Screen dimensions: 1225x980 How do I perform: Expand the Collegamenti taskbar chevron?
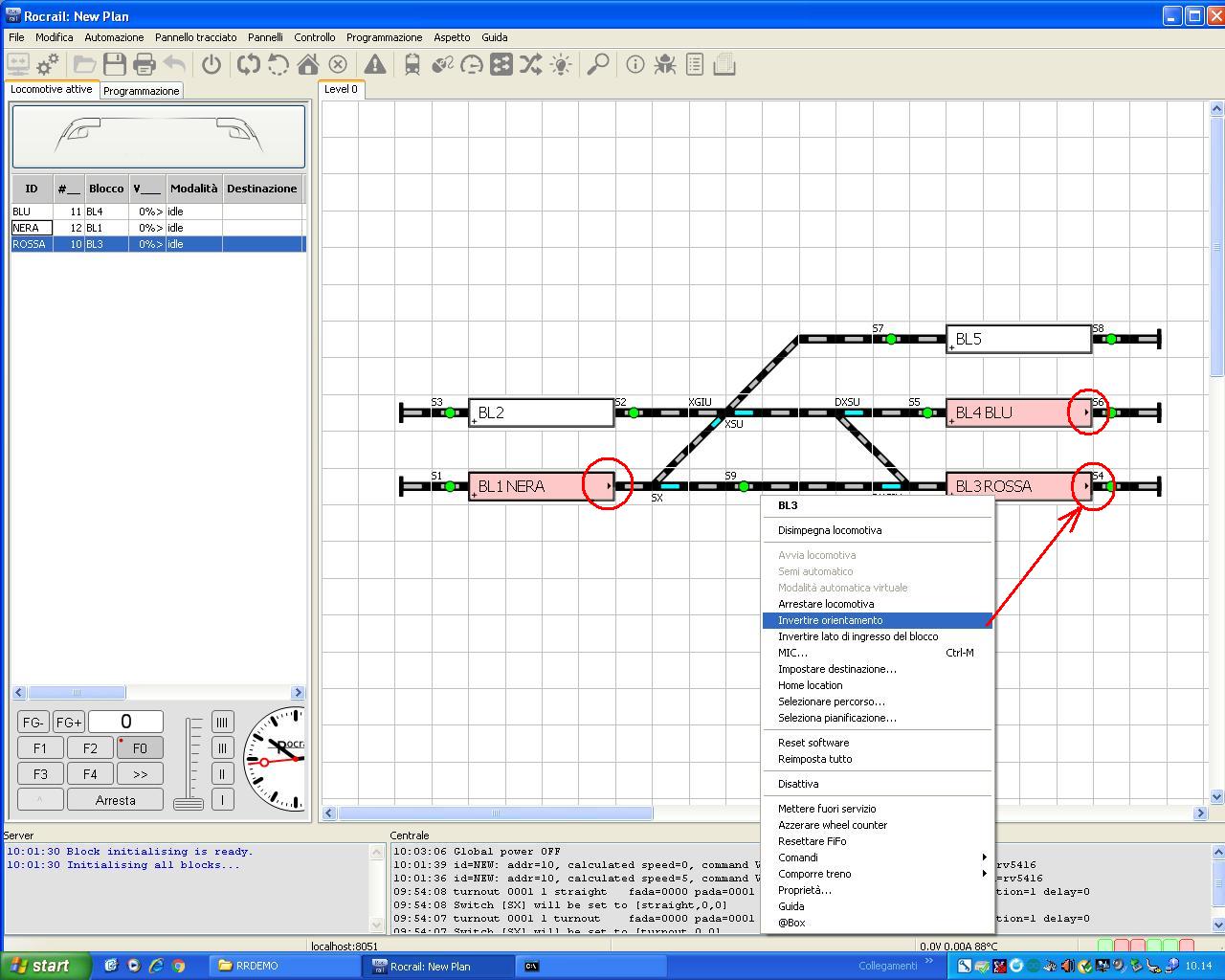coord(928,962)
